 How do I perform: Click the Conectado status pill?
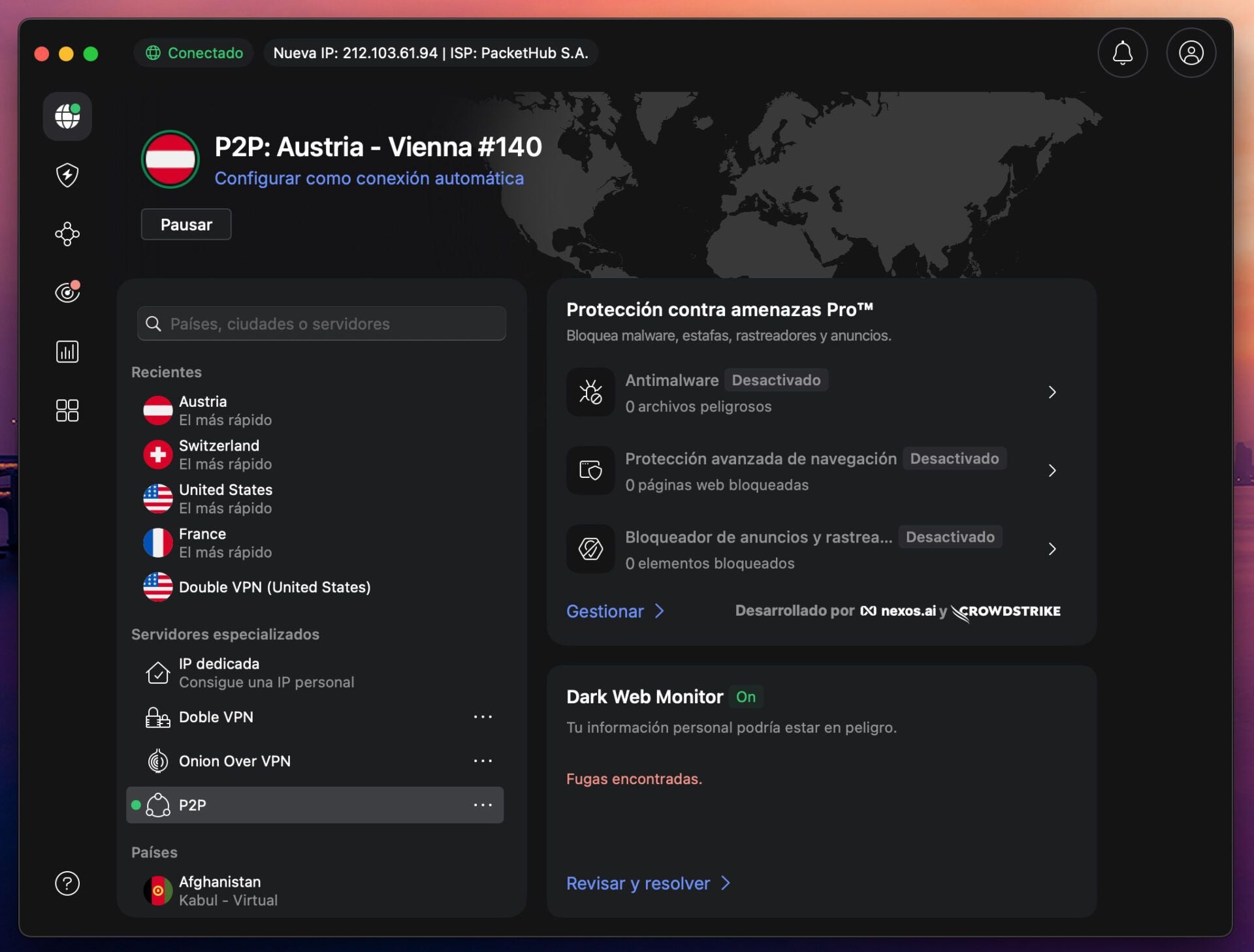pyautogui.click(x=194, y=53)
